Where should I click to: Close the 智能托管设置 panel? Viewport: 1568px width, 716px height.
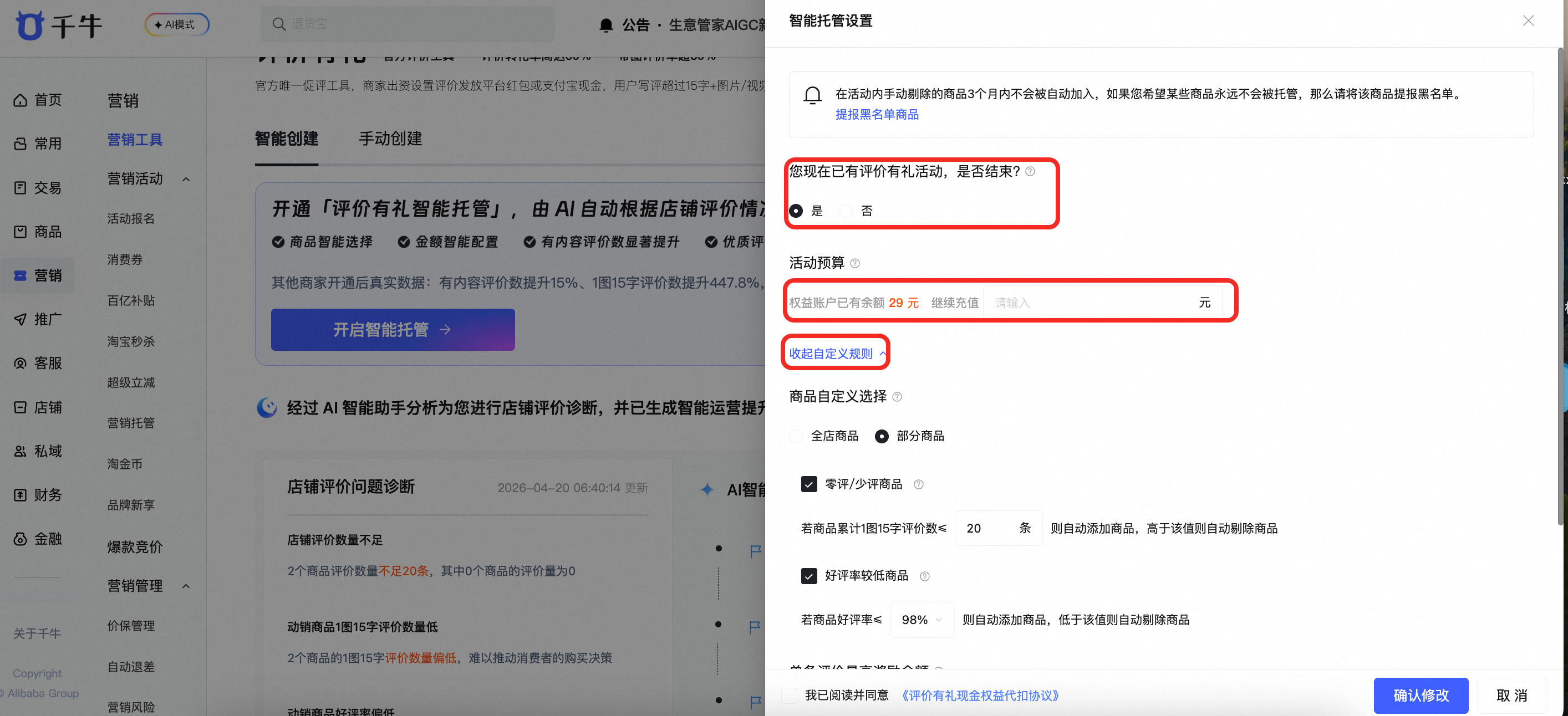(x=1528, y=21)
